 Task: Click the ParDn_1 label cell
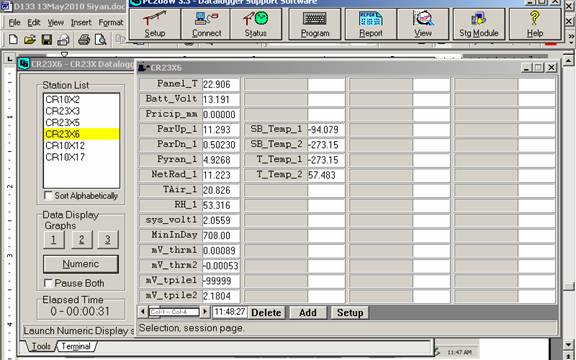171,145
